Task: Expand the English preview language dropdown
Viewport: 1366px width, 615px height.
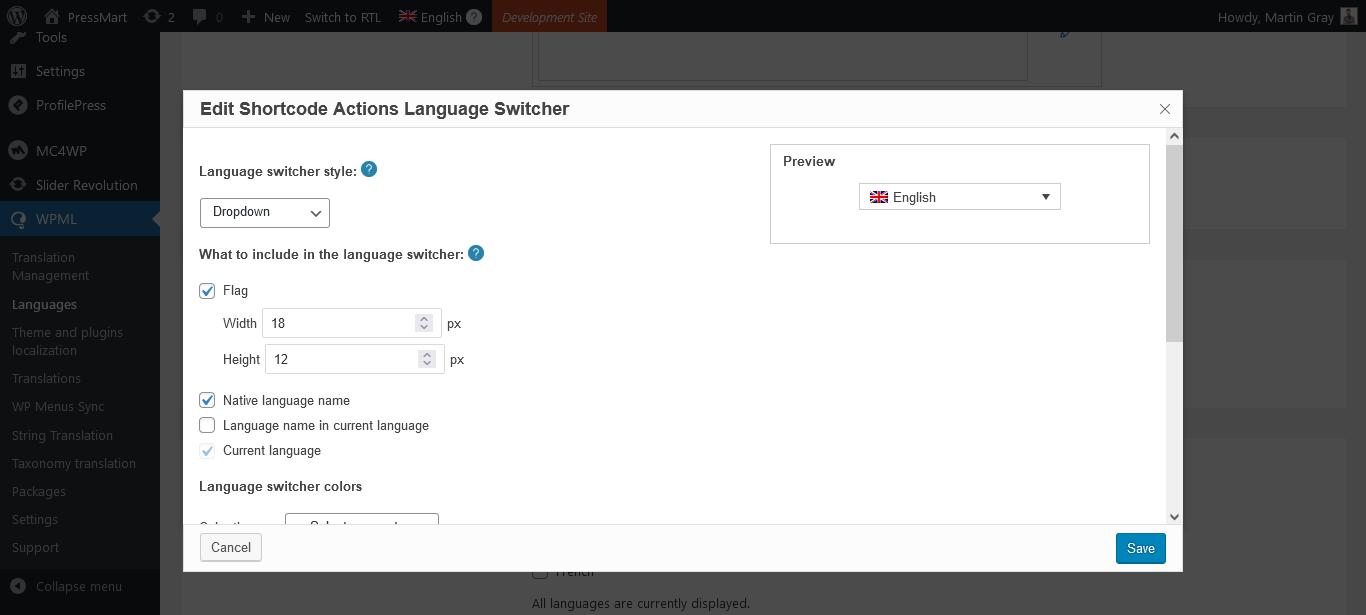Action: pos(959,197)
